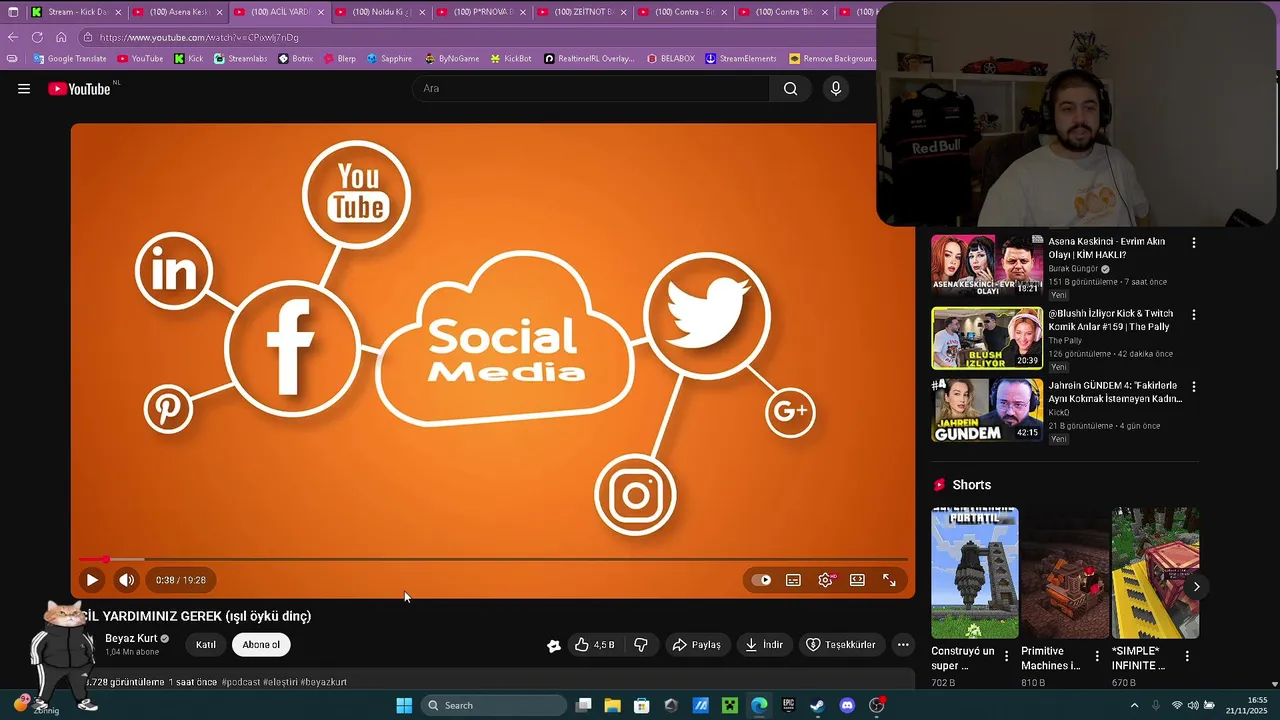Open options for Jahrein Gündem recommendation
This screenshot has height=720, width=1280.
[1193, 387]
